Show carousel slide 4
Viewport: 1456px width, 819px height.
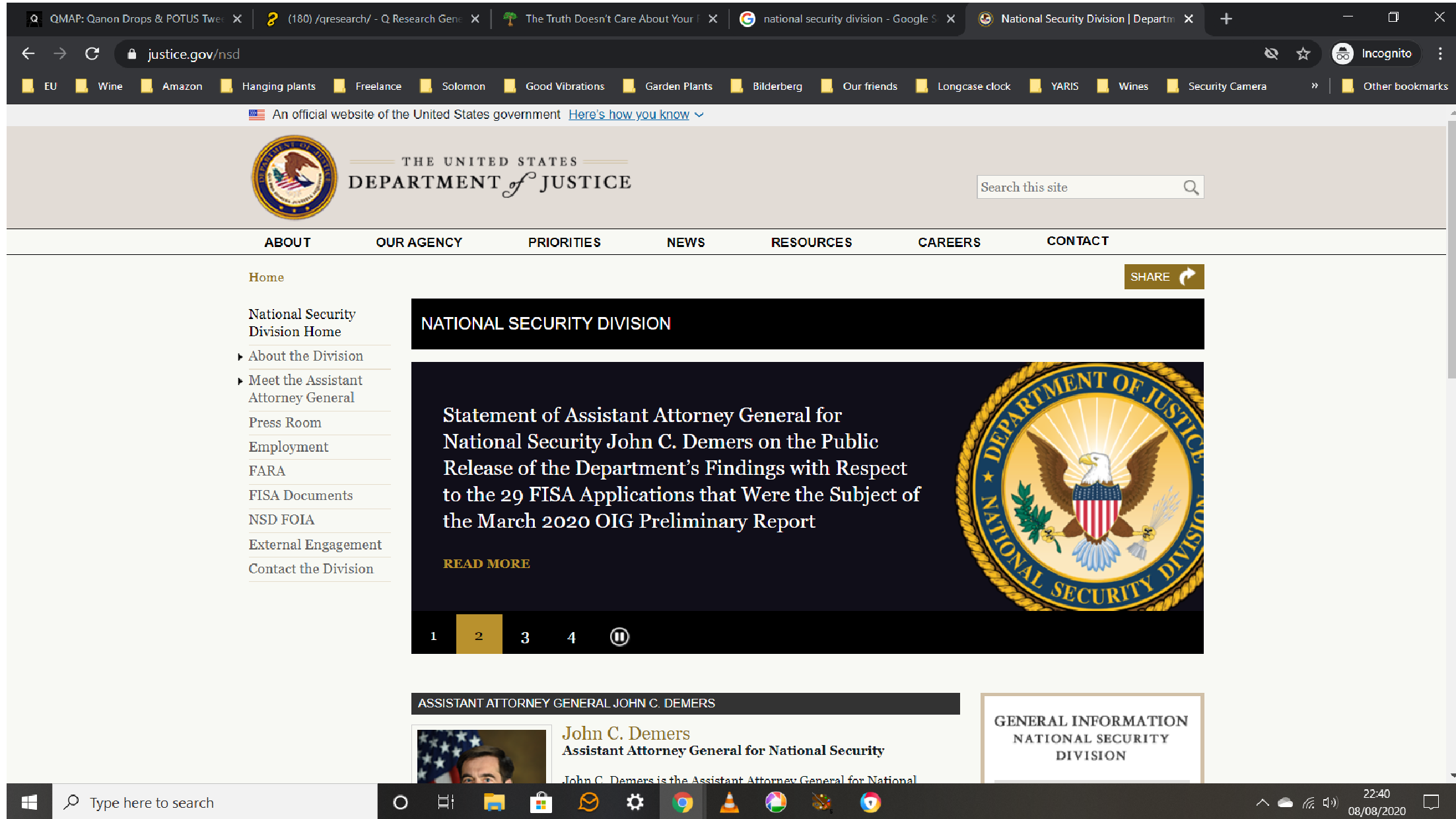click(x=571, y=637)
